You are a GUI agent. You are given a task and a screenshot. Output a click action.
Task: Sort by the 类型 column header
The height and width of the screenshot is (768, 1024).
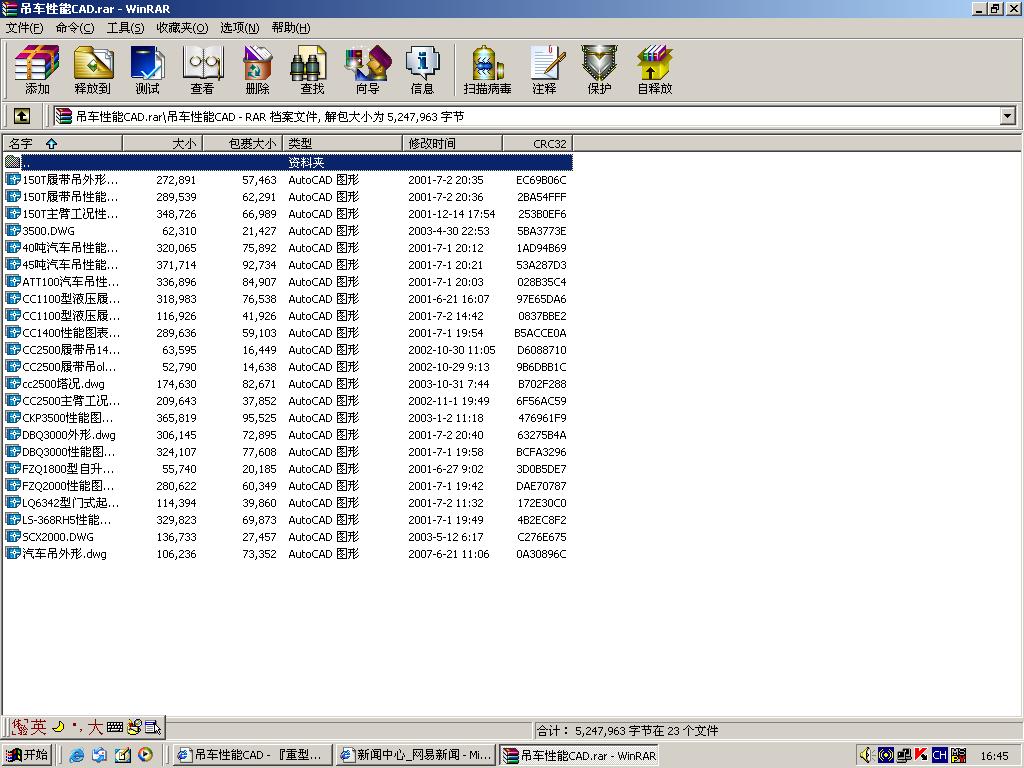tap(342, 144)
